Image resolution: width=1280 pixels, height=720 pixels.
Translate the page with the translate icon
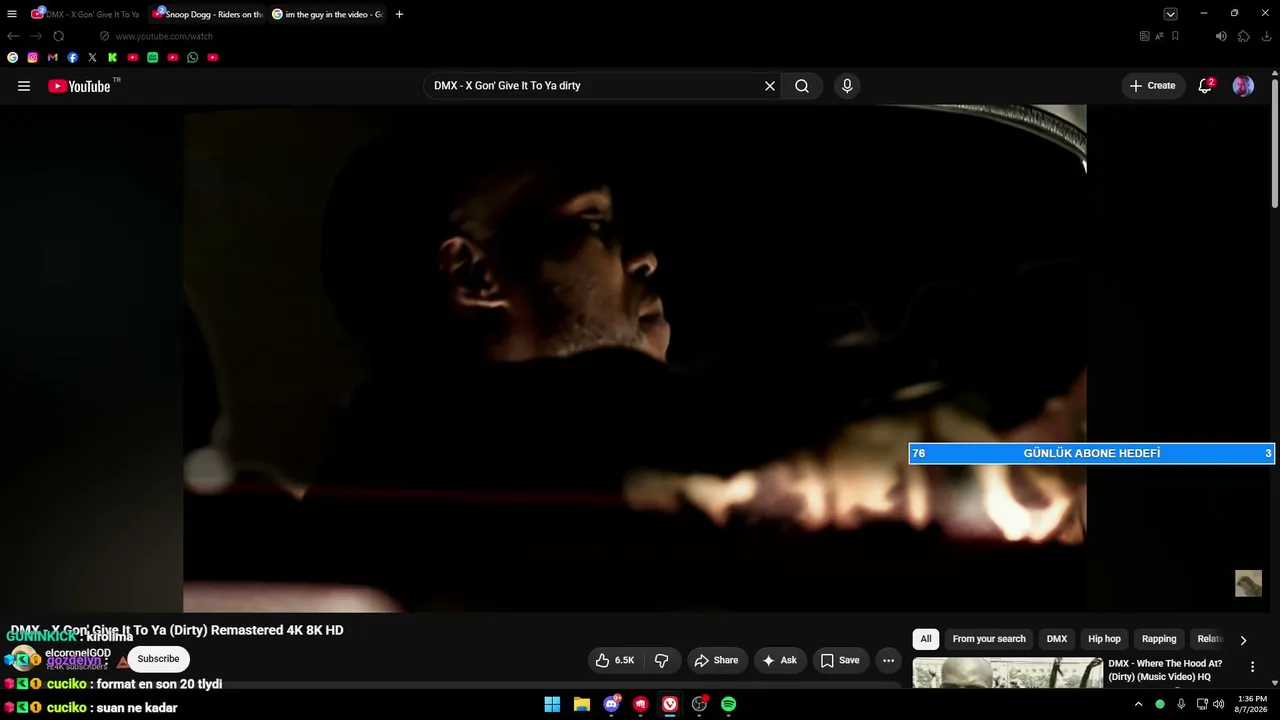pyautogui.click(x=1160, y=36)
